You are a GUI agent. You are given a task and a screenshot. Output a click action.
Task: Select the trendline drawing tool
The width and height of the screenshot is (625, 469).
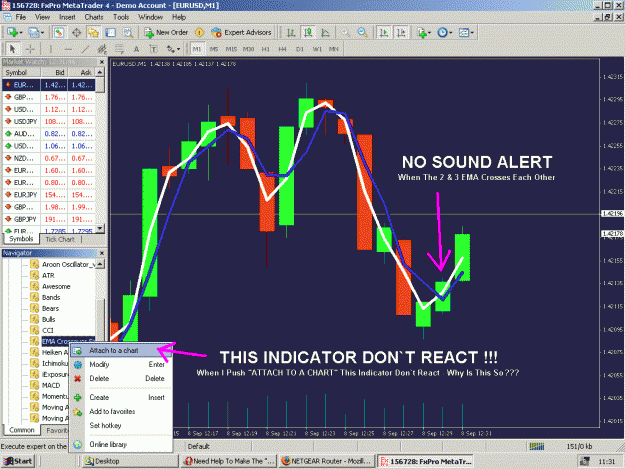[85, 49]
